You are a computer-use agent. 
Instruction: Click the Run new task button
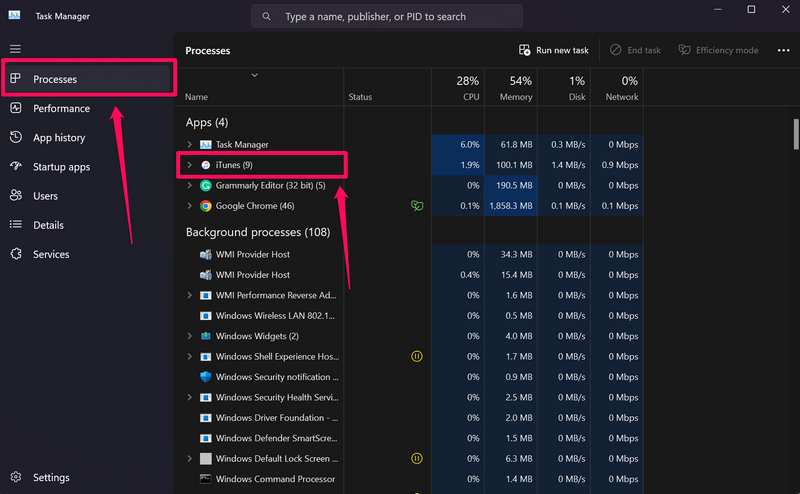click(553, 50)
